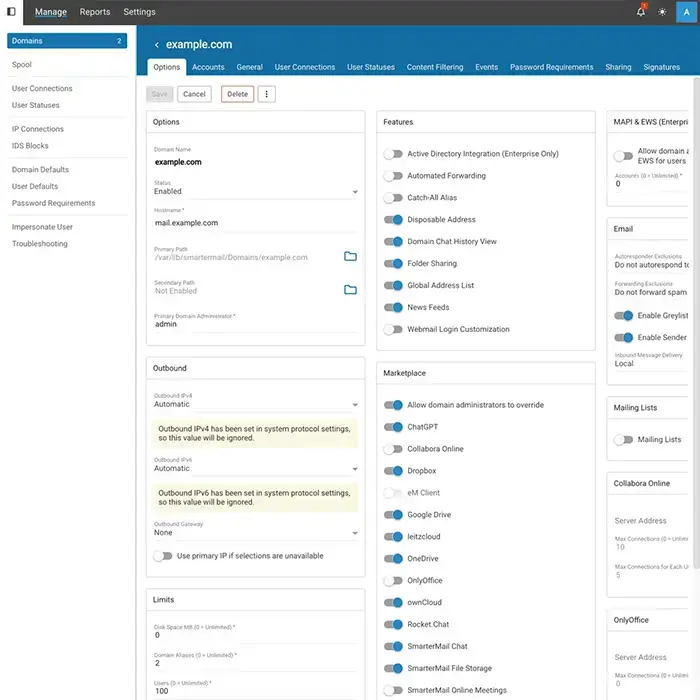Image resolution: width=700 pixels, height=700 pixels.
Task: Toggle SmarterMail Chat
Action: [x=393, y=646]
